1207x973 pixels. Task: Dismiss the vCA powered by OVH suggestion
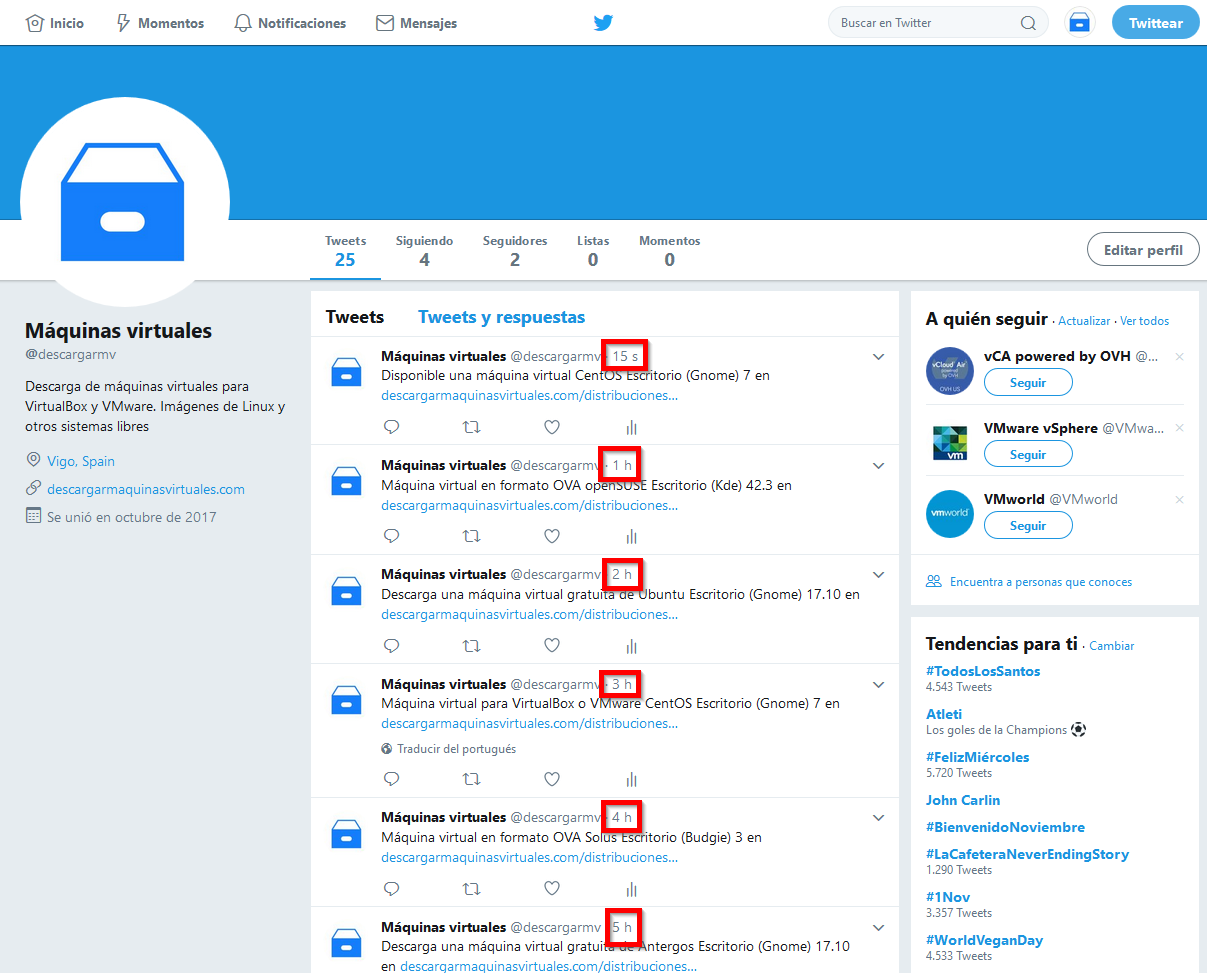[1179, 357]
